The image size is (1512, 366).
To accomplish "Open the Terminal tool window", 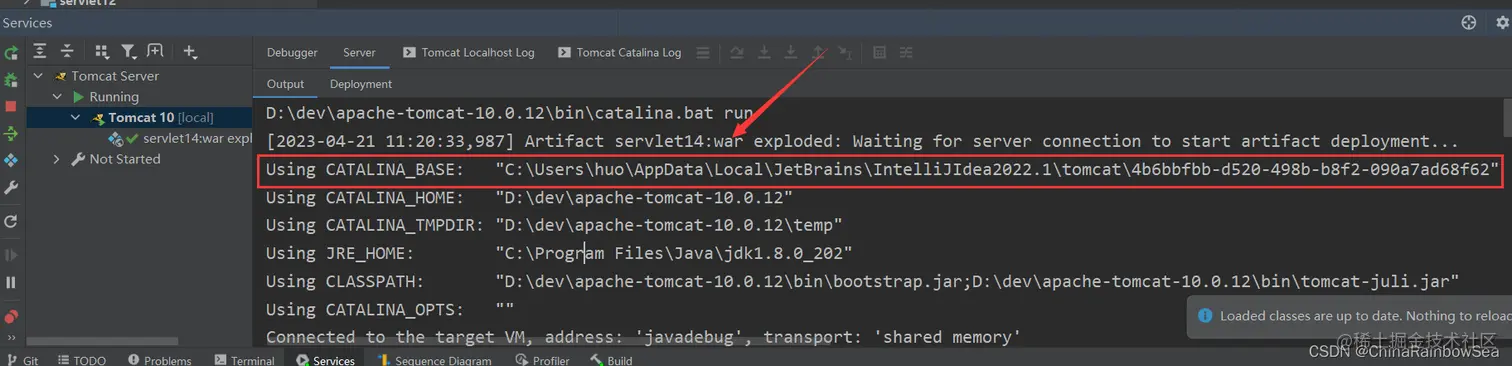I will coord(243,360).
